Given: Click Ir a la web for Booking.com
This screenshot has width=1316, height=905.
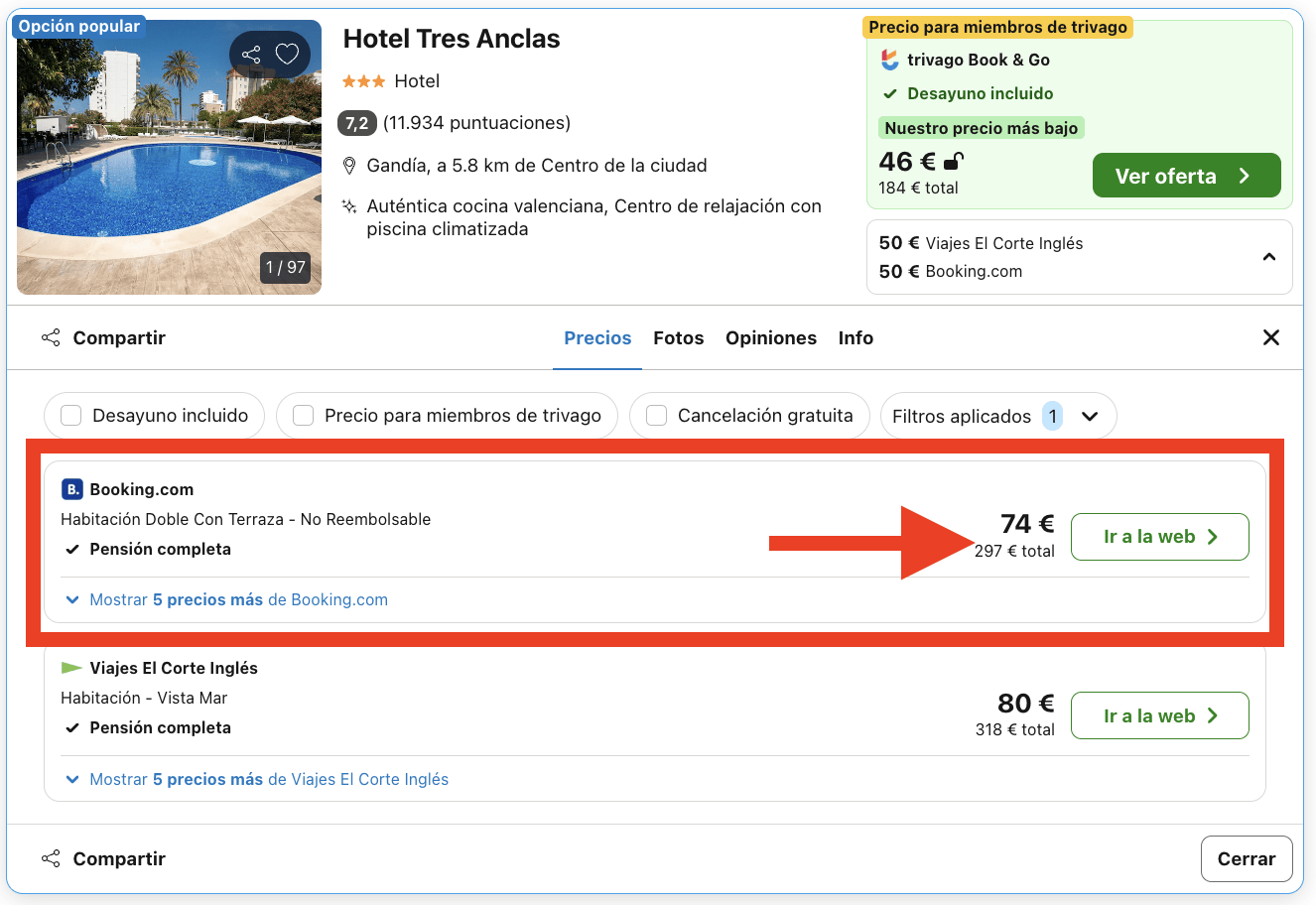Looking at the screenshot, I should point(1159,536).
